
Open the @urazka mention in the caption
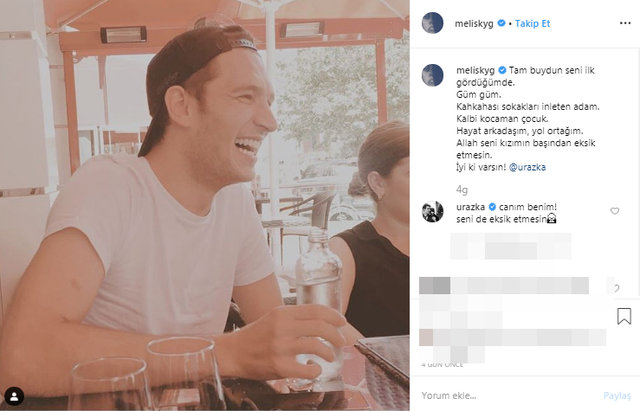point(527,167)
